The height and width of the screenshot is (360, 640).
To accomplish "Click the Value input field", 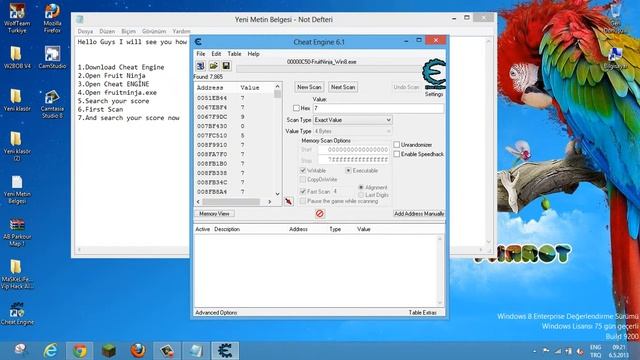I will 378,108.
